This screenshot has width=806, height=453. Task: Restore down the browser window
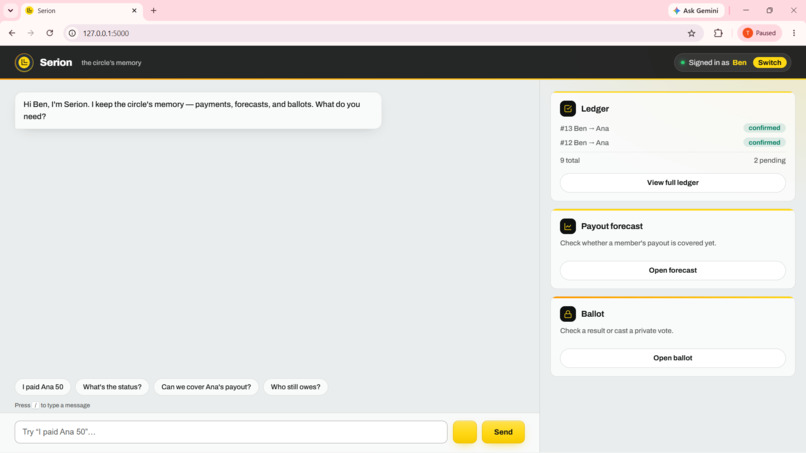(x=770, y=10)
